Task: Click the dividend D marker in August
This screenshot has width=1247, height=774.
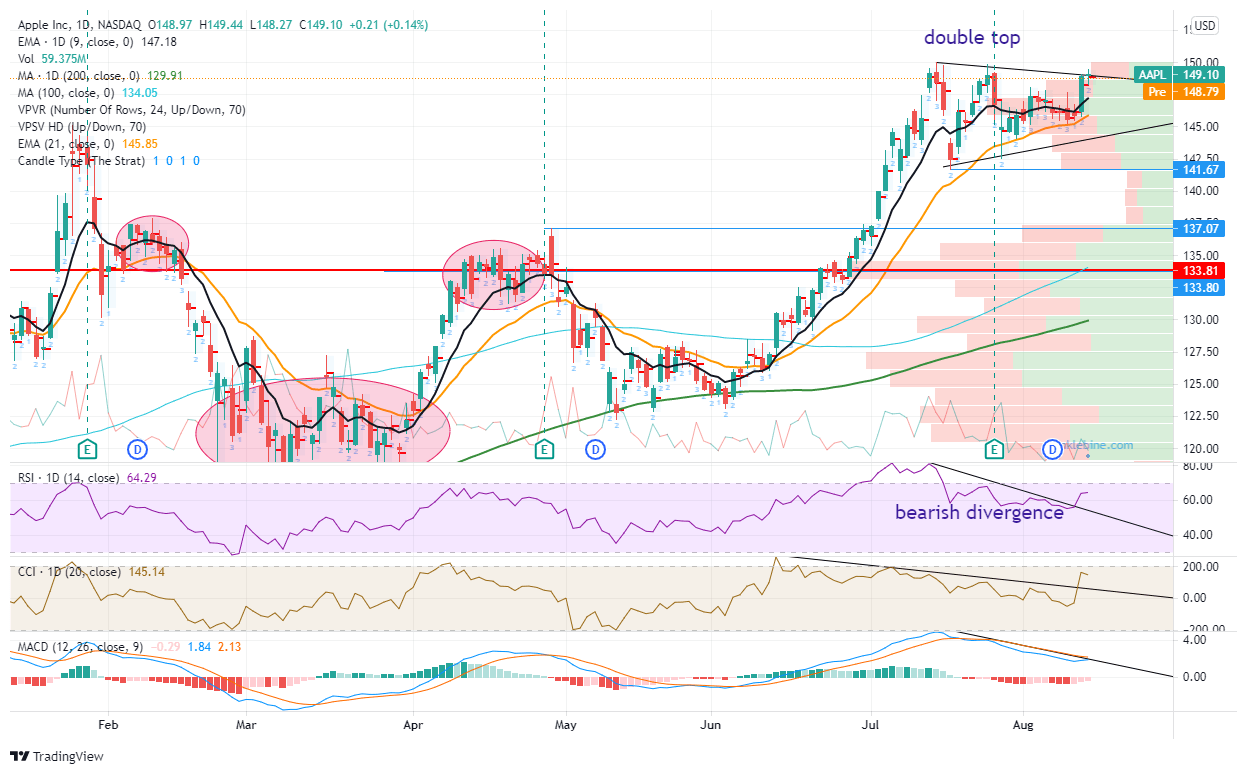Action: click(1052, 448)
